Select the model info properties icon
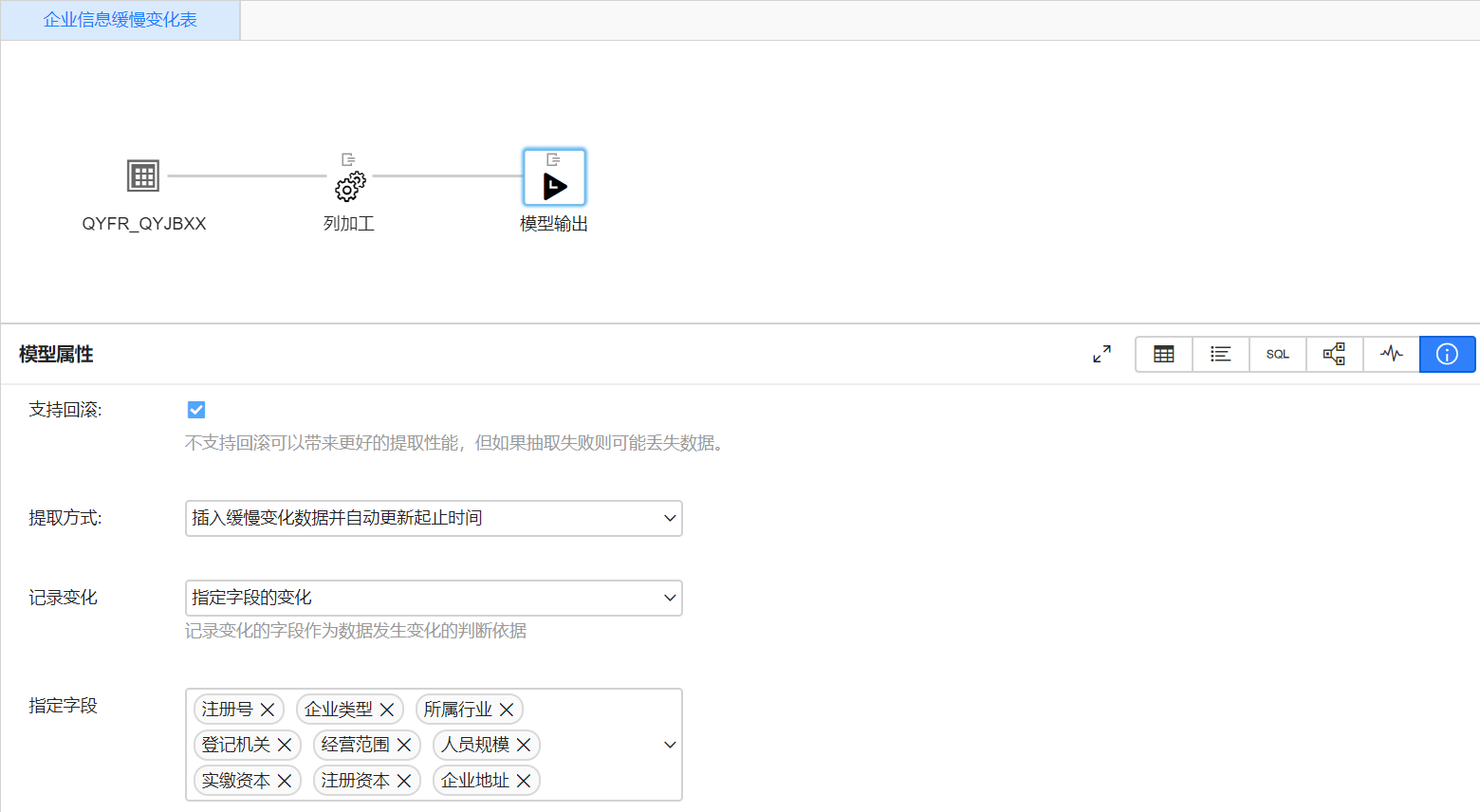Image resolution: width=1480 pixels, height=812 pixels. tap(1447, 354)
